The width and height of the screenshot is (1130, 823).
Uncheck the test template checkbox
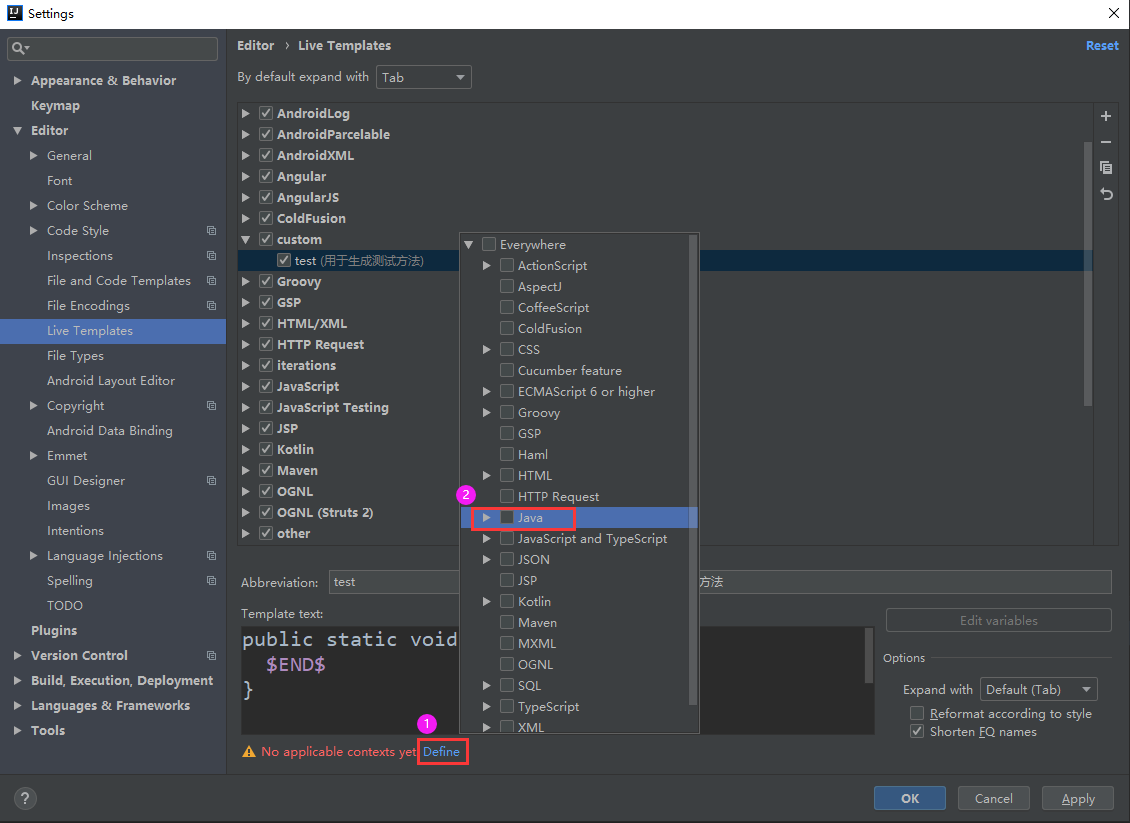[x=284, y=260]
